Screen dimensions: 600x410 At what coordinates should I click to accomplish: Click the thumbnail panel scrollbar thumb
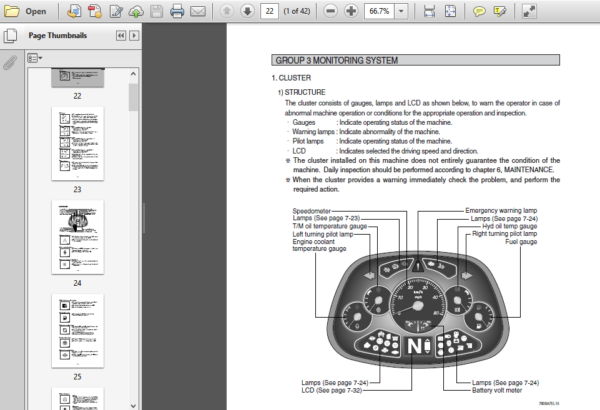(133, 97)
